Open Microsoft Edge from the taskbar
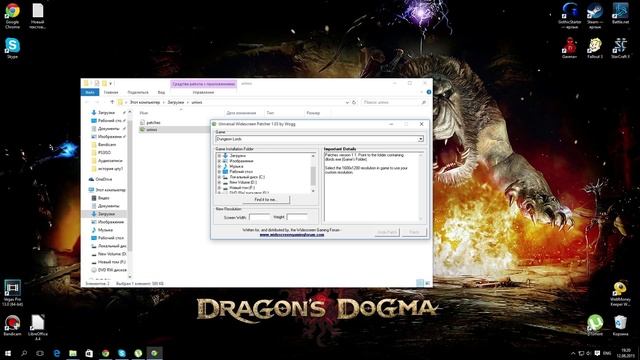Viewport: 640px width, 360px height. click(57, 353)
